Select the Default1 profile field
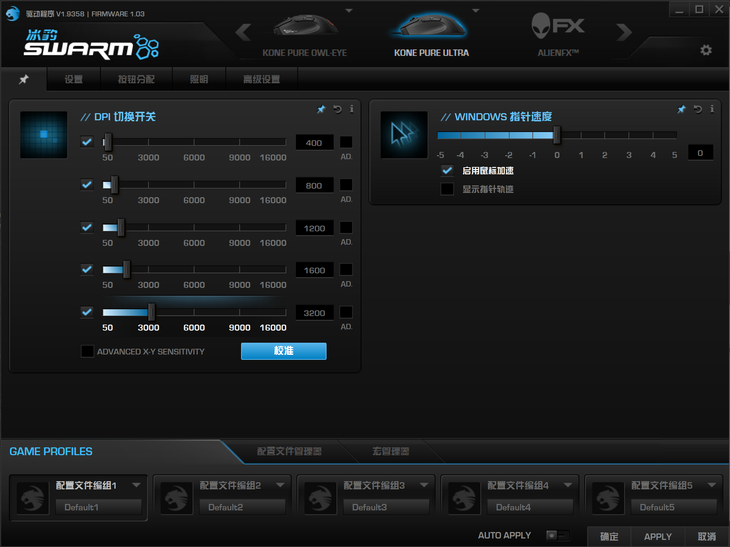The image size is (730, 547). coord(98,507)
